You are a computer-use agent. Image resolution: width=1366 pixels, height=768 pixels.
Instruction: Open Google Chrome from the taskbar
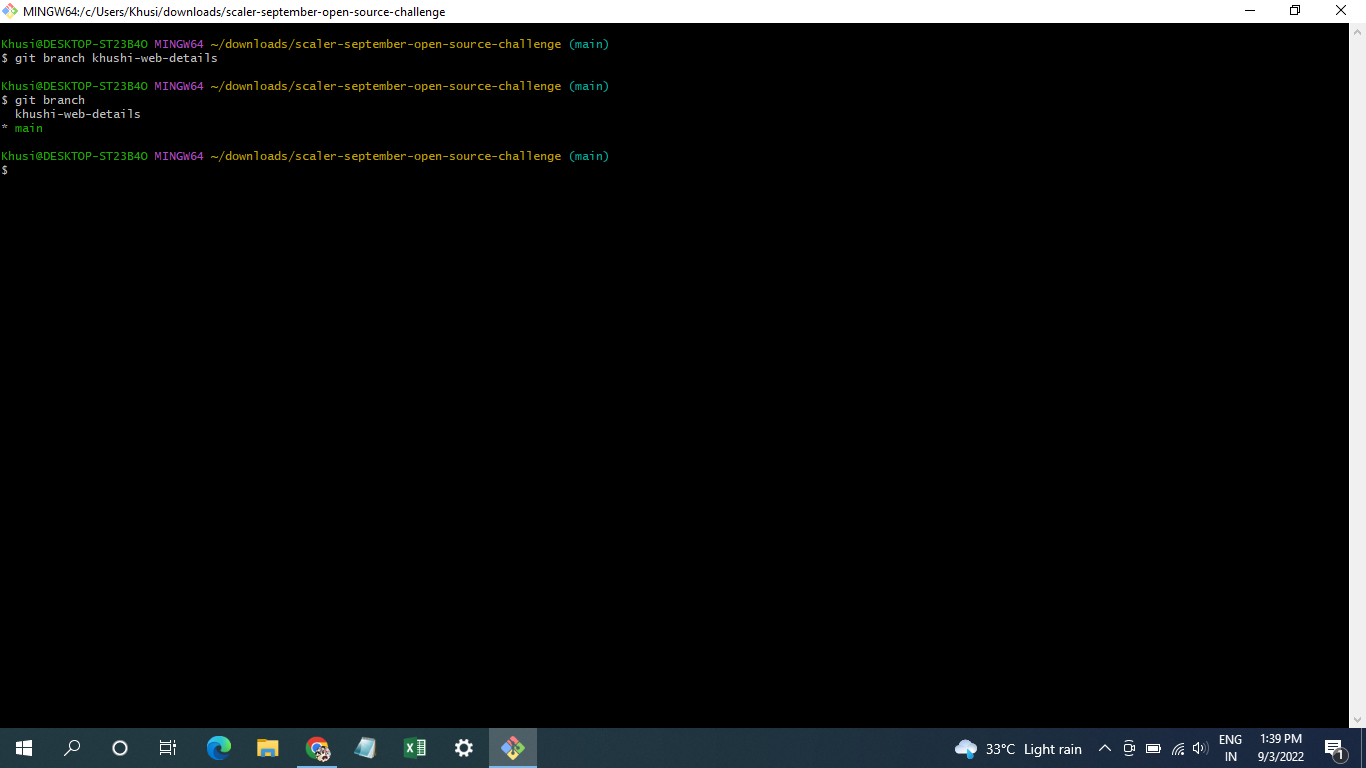(316, 747)
